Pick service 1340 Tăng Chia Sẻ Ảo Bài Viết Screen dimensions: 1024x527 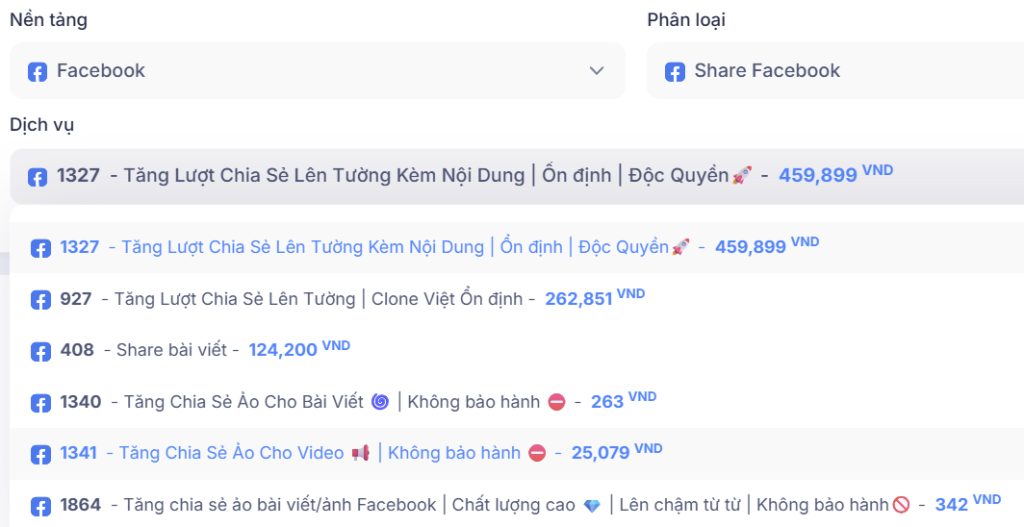click(250, 402)
